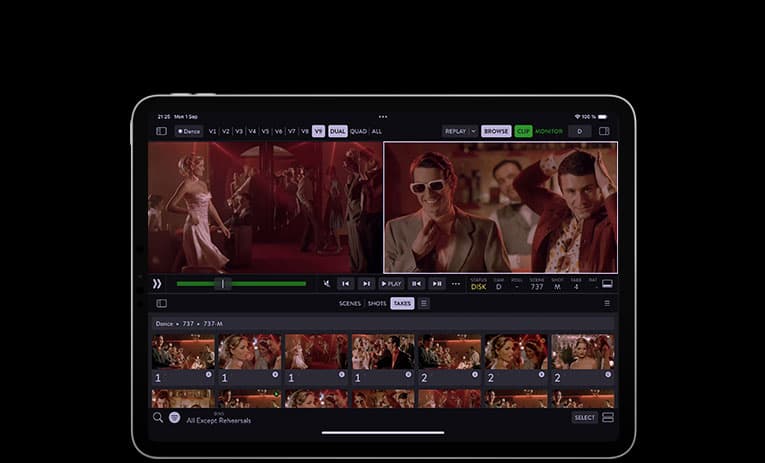Click the double-chevron speed icon left of scrubber
Viewport: 765px width, 463px height.
(157, 284)
